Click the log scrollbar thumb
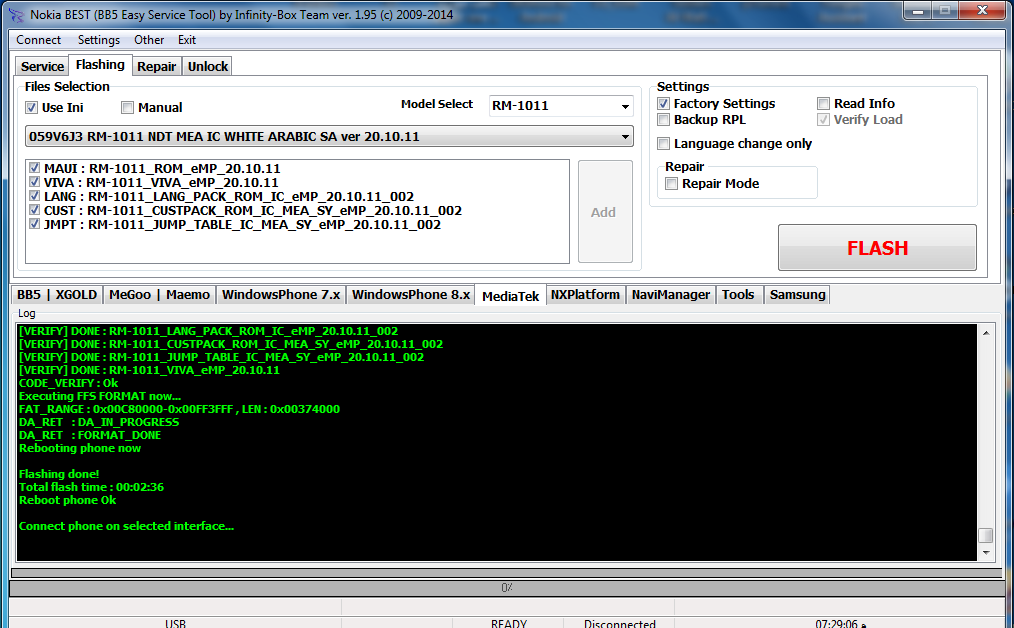1014x628 pixels. 986,536
